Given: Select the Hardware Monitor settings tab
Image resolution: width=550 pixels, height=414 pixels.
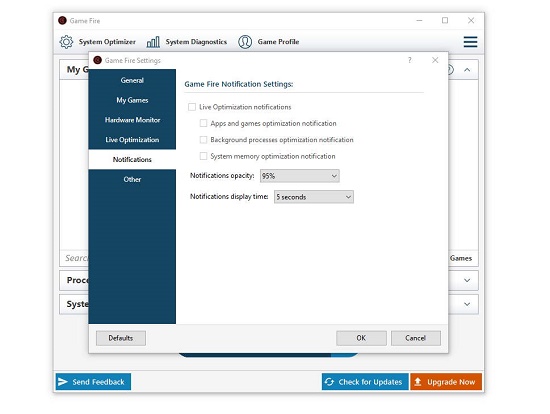Looking at the screenshot, I should (x=132, y=120).
